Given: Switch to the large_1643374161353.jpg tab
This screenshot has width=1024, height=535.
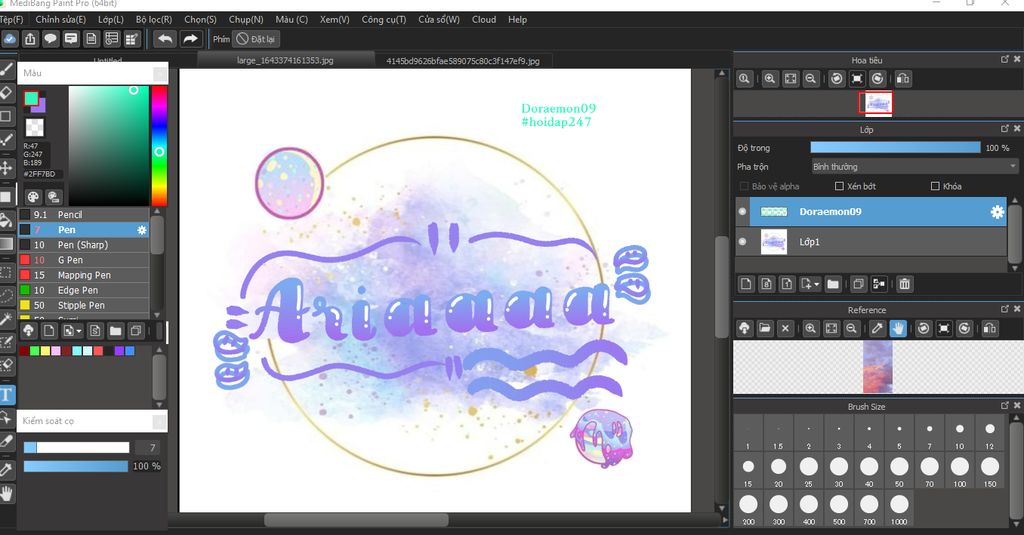Looking at the screenshot, I should tap(285, 61).
